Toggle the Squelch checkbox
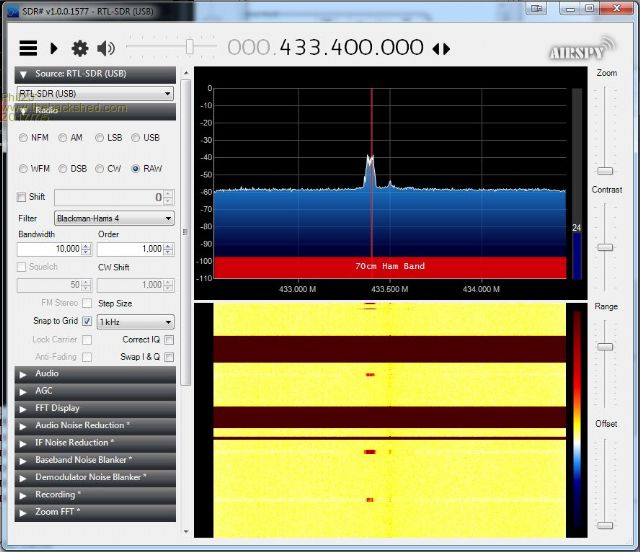 pyautogui.click(x=21, y=267)
